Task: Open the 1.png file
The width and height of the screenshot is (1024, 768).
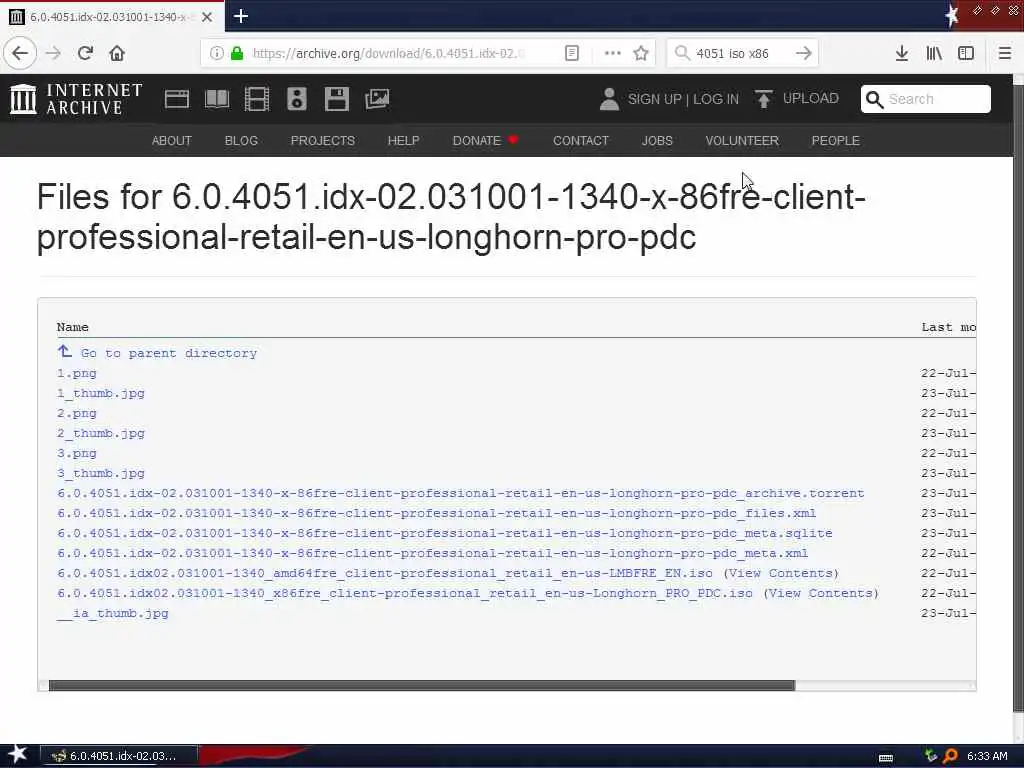Action: [76, 374]
